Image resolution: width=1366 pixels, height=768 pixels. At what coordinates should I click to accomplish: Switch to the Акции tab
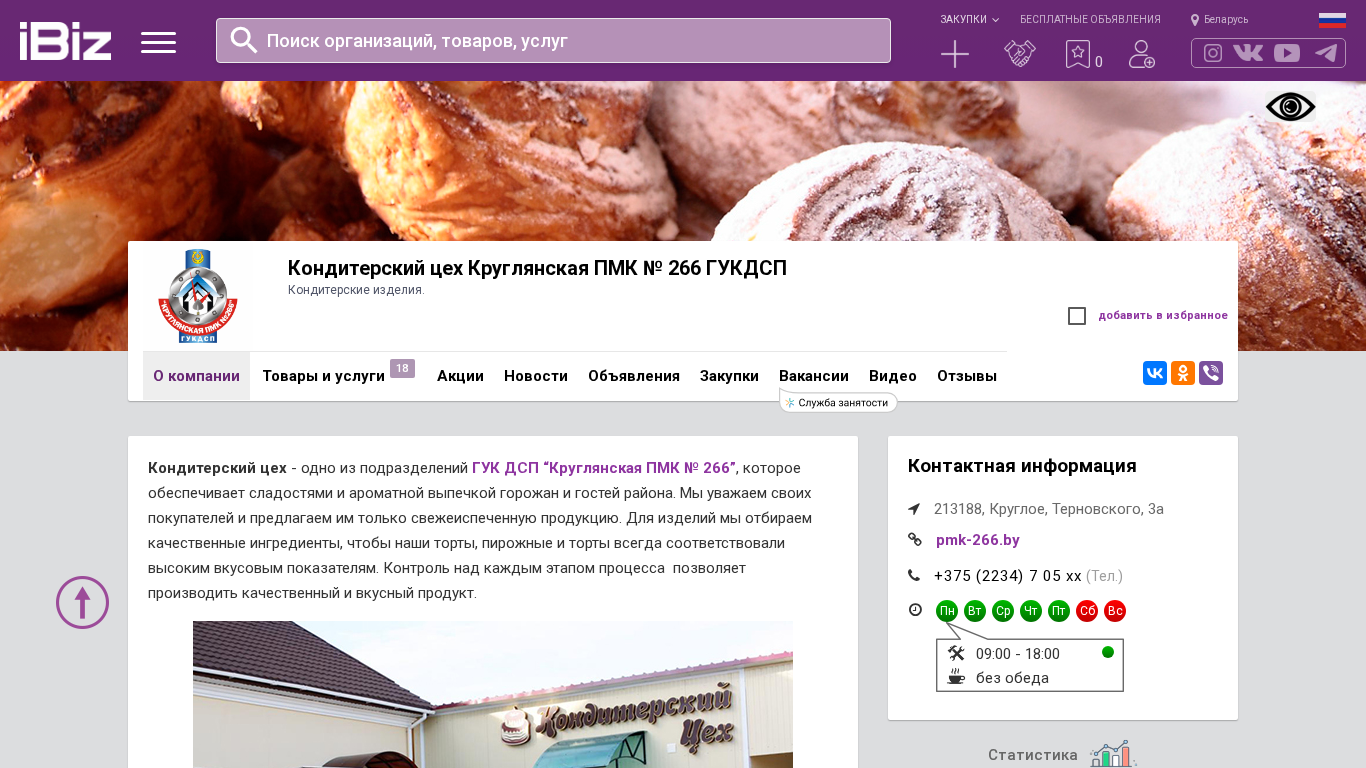pyautogui.click(x=460, y=376)
